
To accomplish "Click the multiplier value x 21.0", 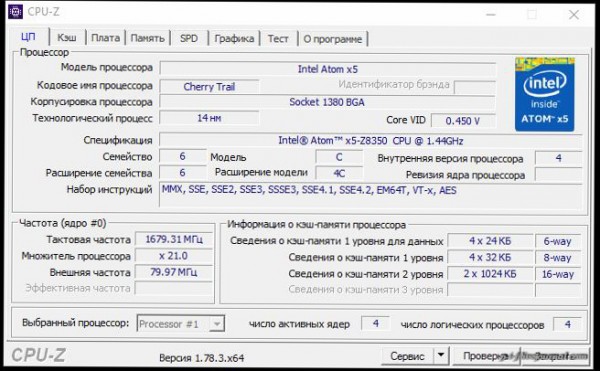I will point(174,255).
